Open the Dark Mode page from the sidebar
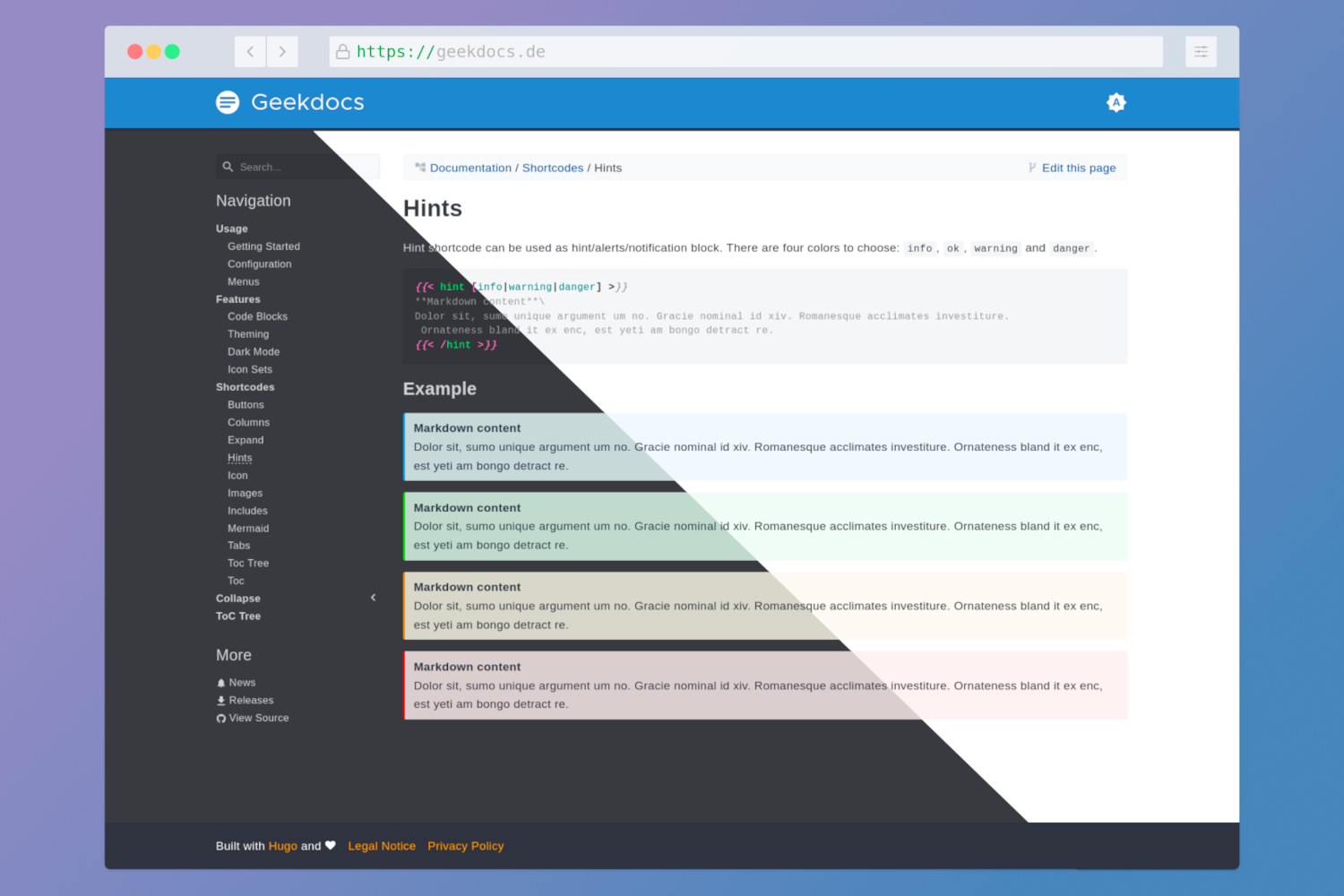Image resolution: width=1344 pixels, height=896 pixels. [x=254, y=351]
